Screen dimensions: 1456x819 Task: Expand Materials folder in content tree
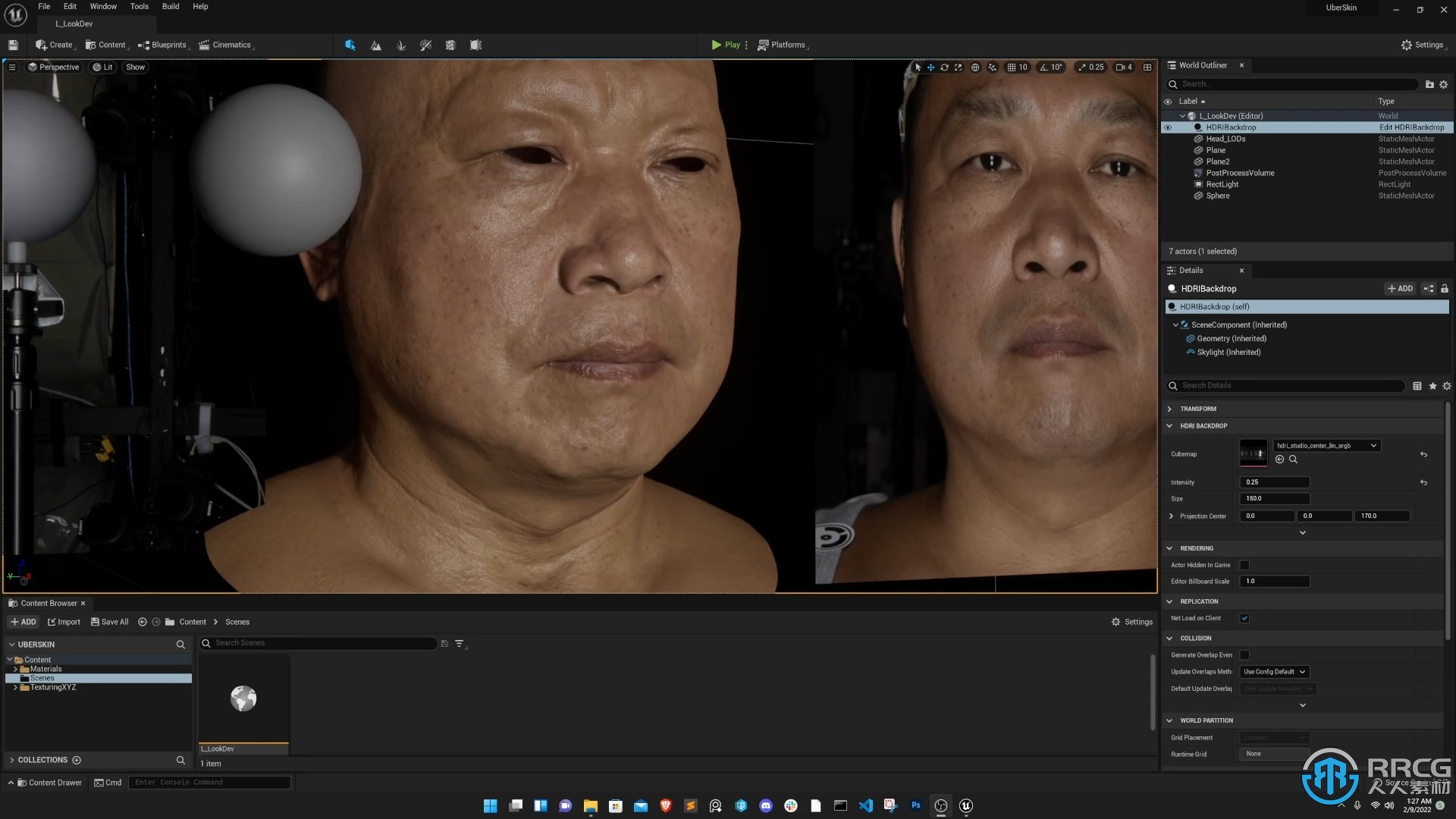(x=15, y=670)
